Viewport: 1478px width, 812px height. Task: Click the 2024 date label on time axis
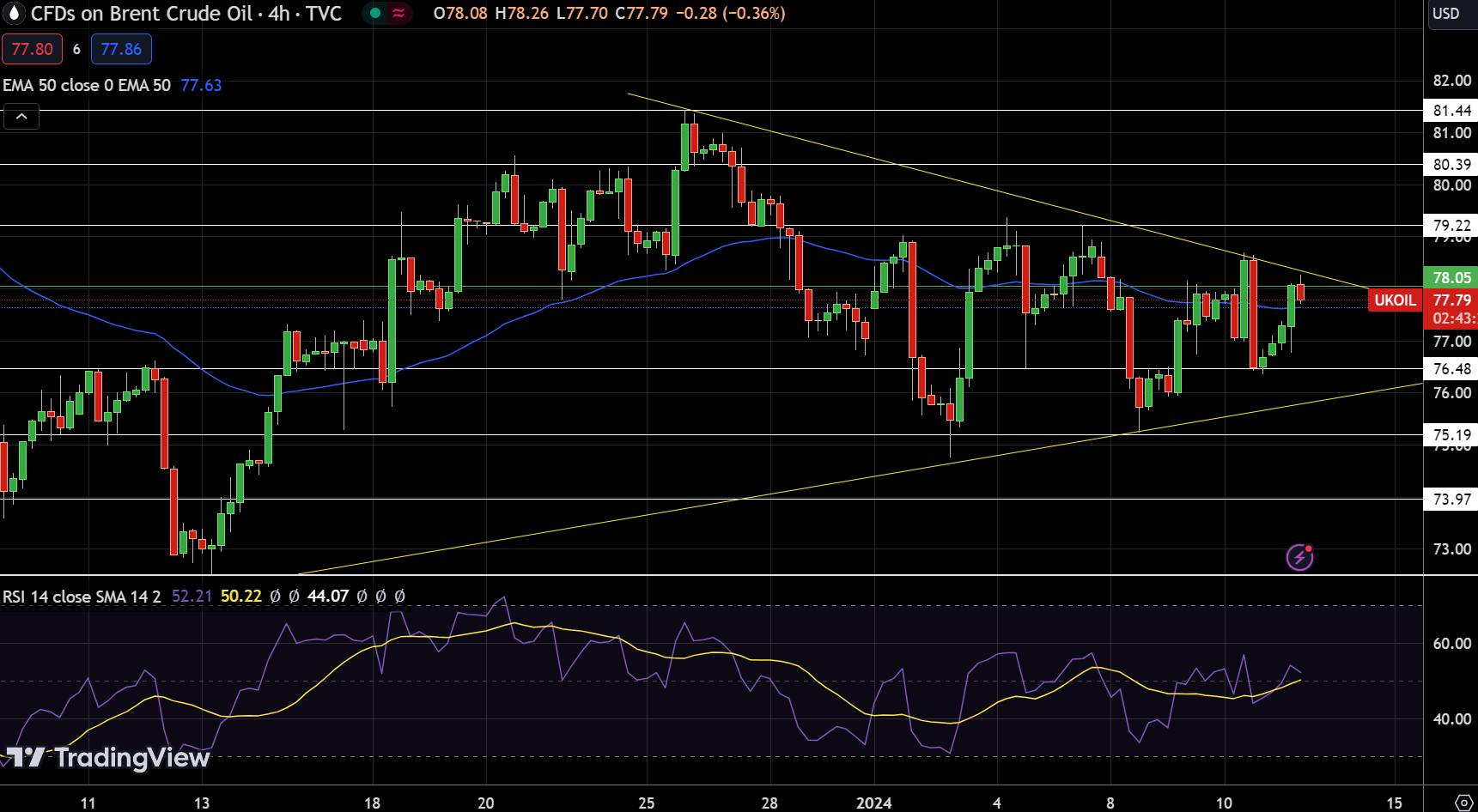874,803
